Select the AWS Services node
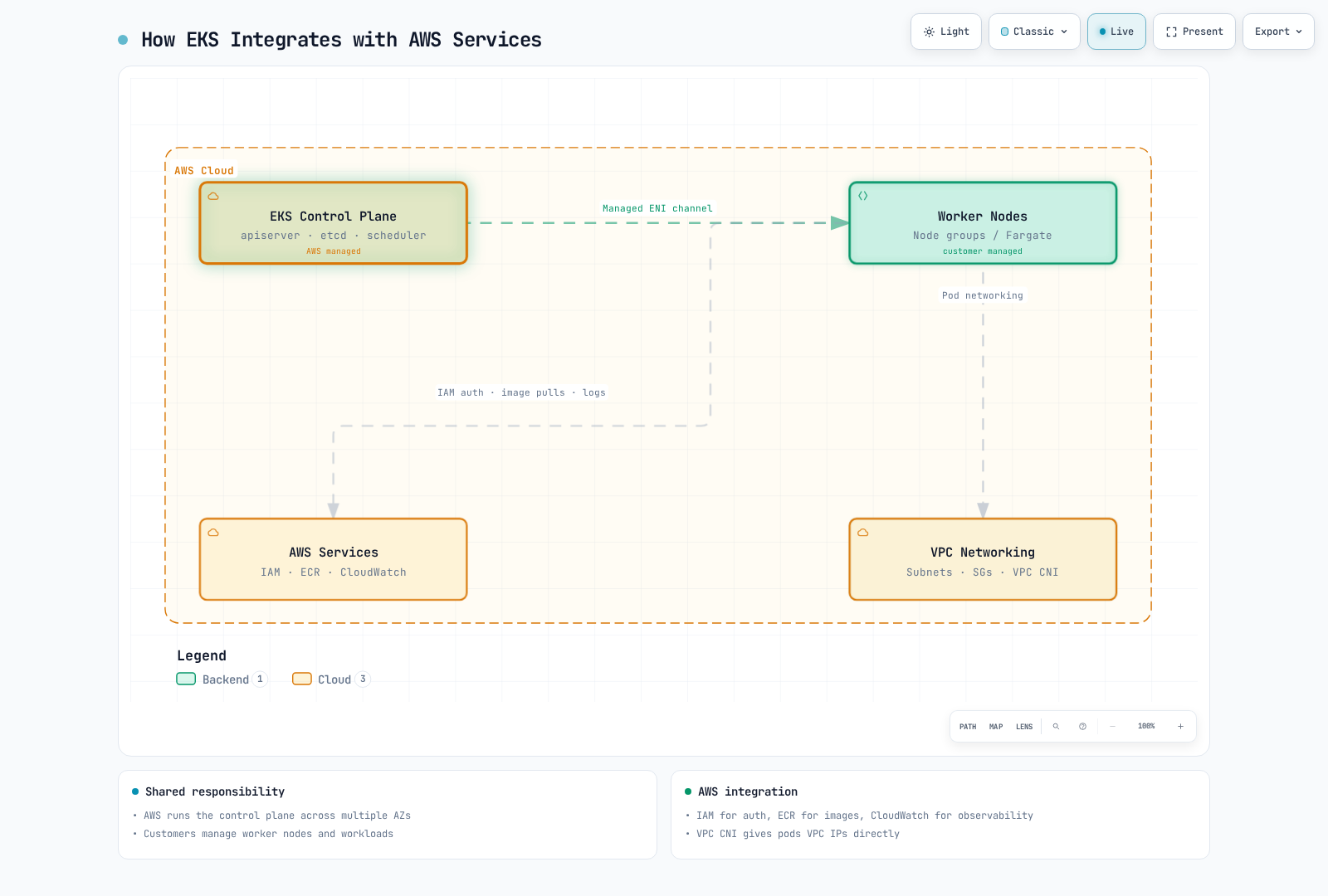 [x=334, y=559]
